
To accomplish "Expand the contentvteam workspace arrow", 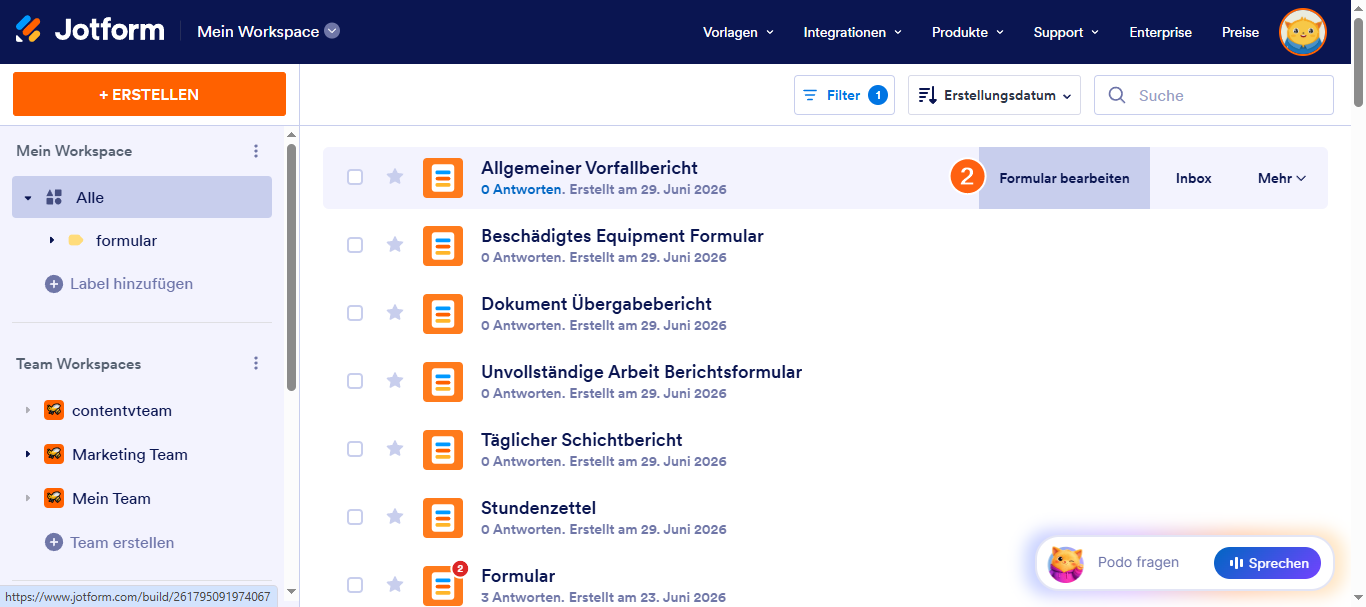I will click(x=28, y=410).
